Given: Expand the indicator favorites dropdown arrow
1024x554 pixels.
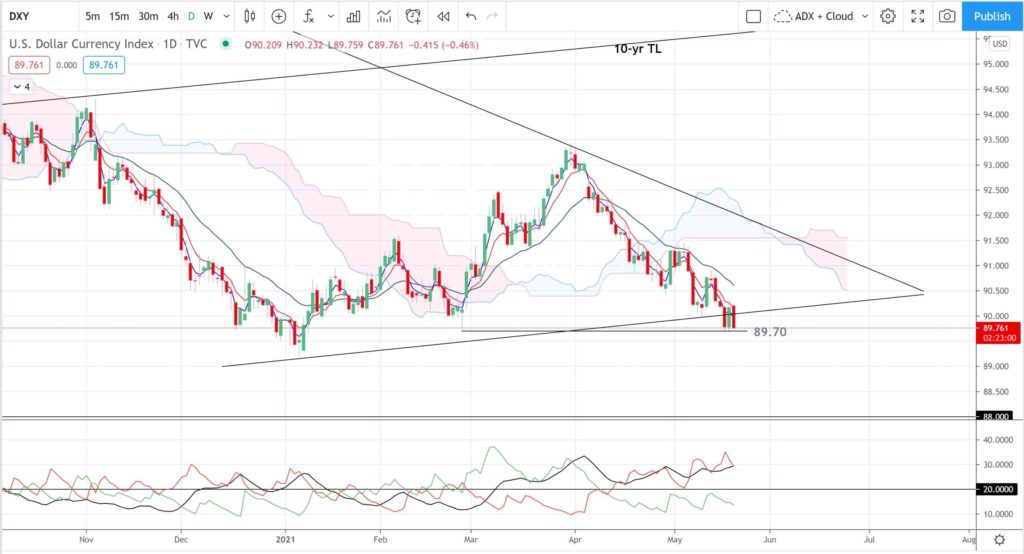Looking at the screenshot, I should [330, 16].
